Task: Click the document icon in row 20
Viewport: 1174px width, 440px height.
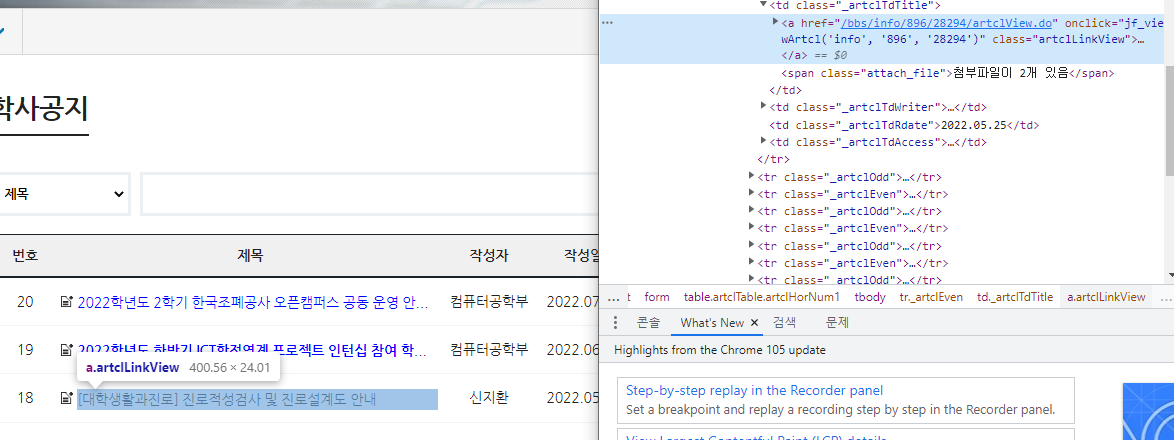Action: [67, 302]
